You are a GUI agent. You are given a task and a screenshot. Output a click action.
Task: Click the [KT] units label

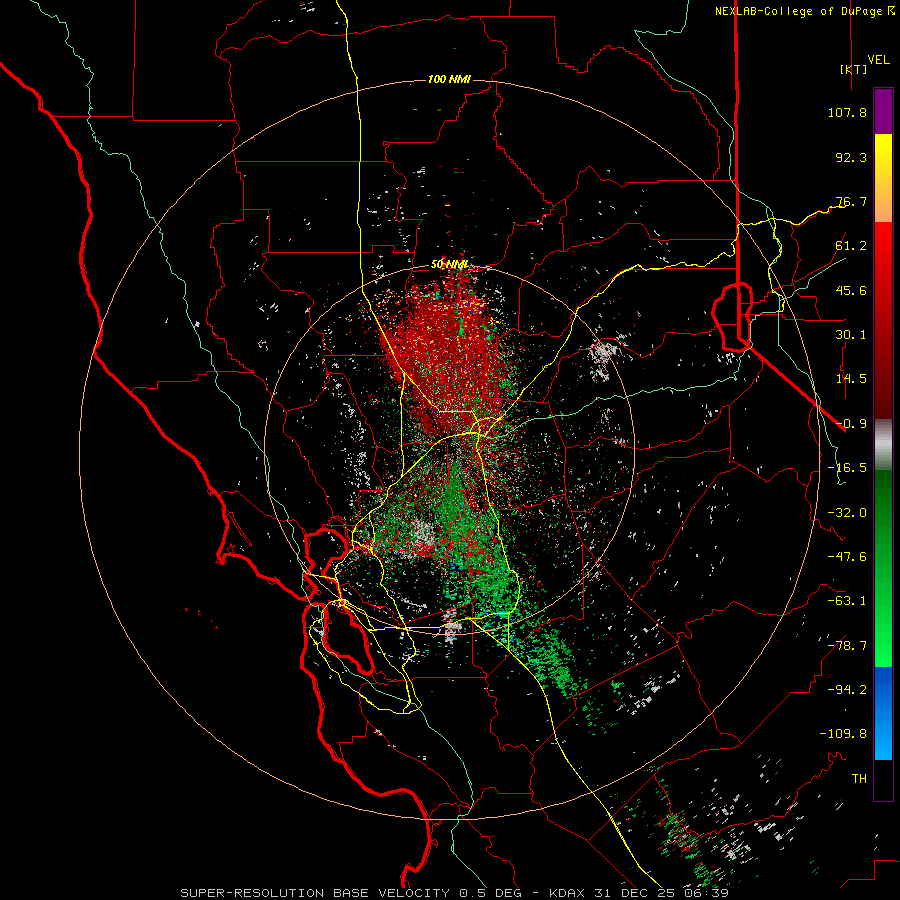tap(854, 69)
